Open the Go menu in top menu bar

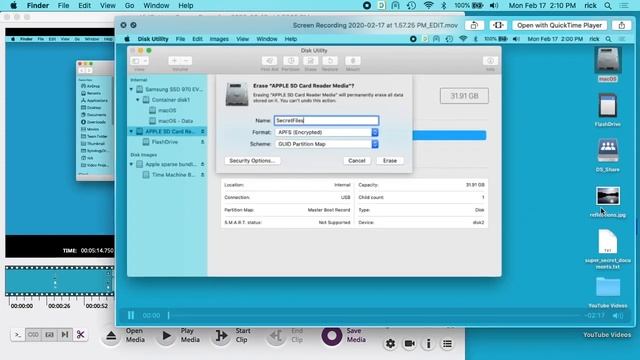129,6
